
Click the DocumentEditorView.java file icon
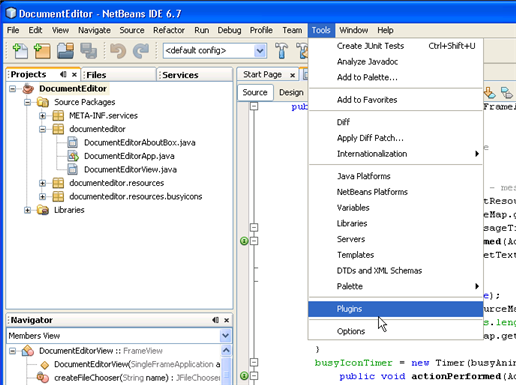click(x=72, y=169)
